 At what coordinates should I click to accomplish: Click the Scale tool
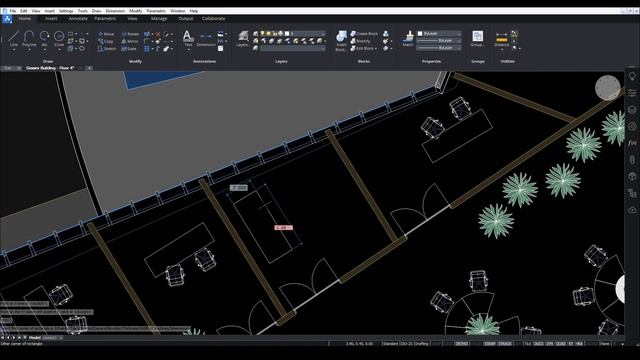pos(129,49)
